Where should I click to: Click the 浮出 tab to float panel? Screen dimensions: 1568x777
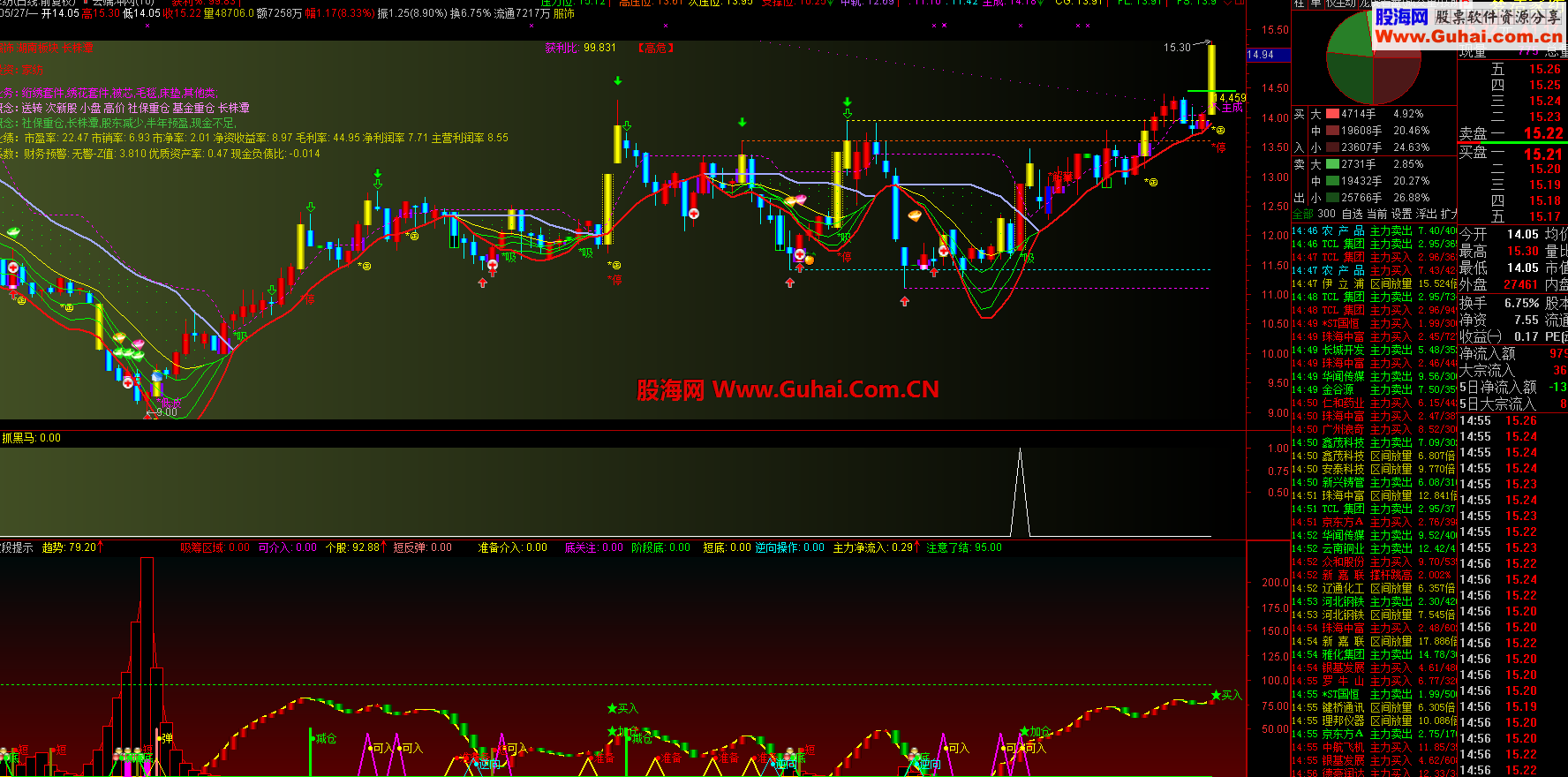(1427, 214)
